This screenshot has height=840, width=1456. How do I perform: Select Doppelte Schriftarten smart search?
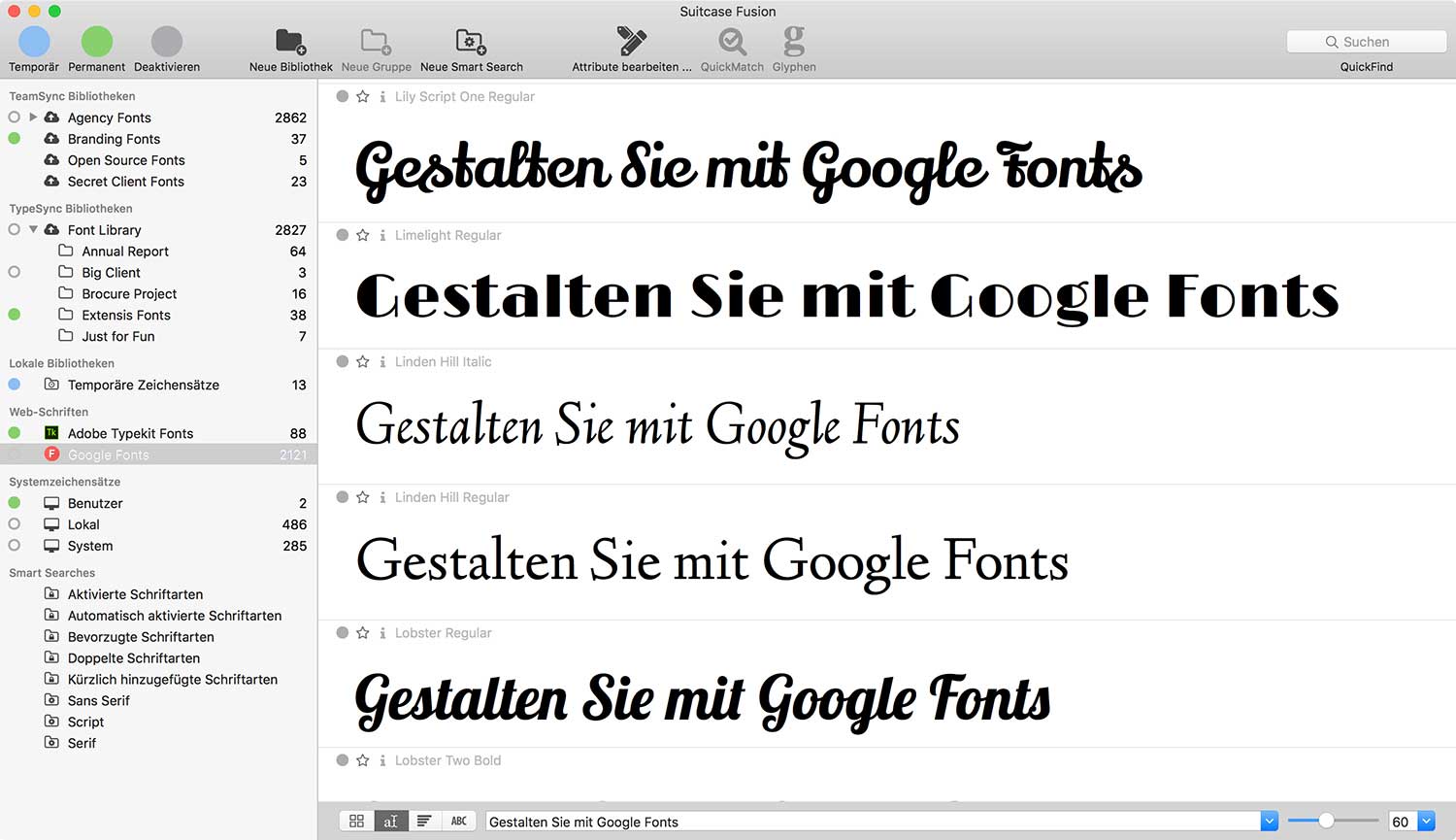click(x=134, y=658)
